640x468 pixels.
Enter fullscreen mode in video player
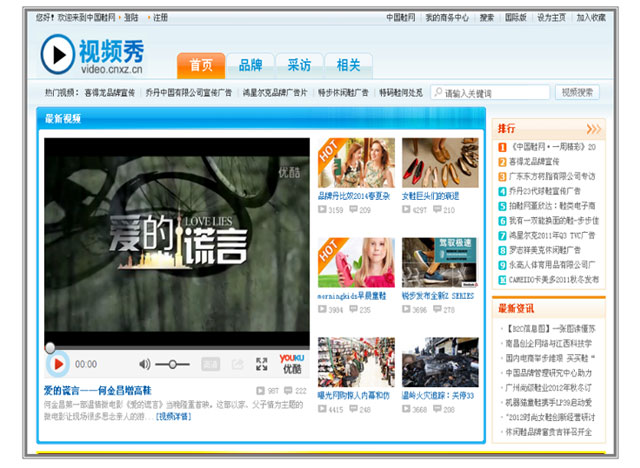click(262, 364)
